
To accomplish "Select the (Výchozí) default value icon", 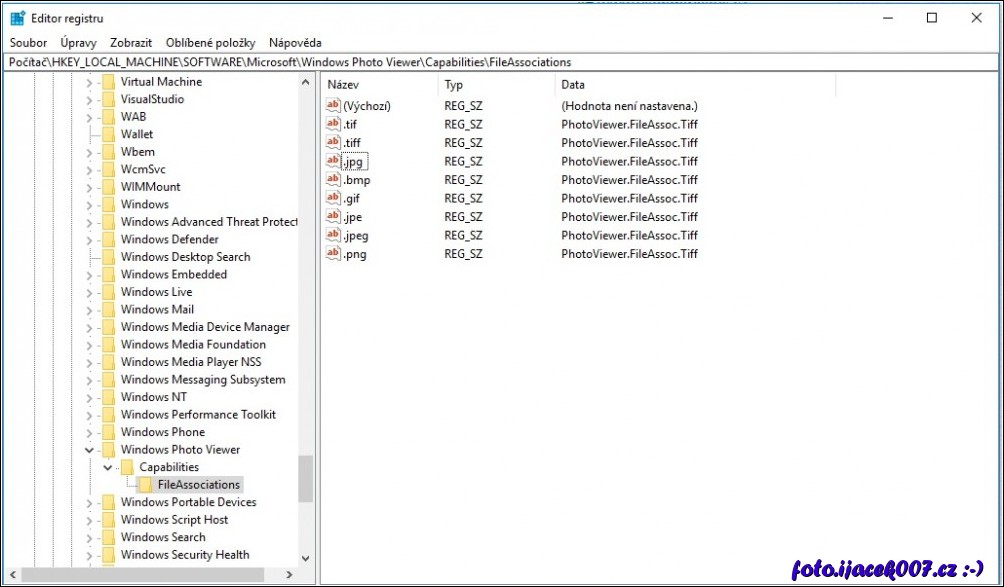I will tap(334, 106).
